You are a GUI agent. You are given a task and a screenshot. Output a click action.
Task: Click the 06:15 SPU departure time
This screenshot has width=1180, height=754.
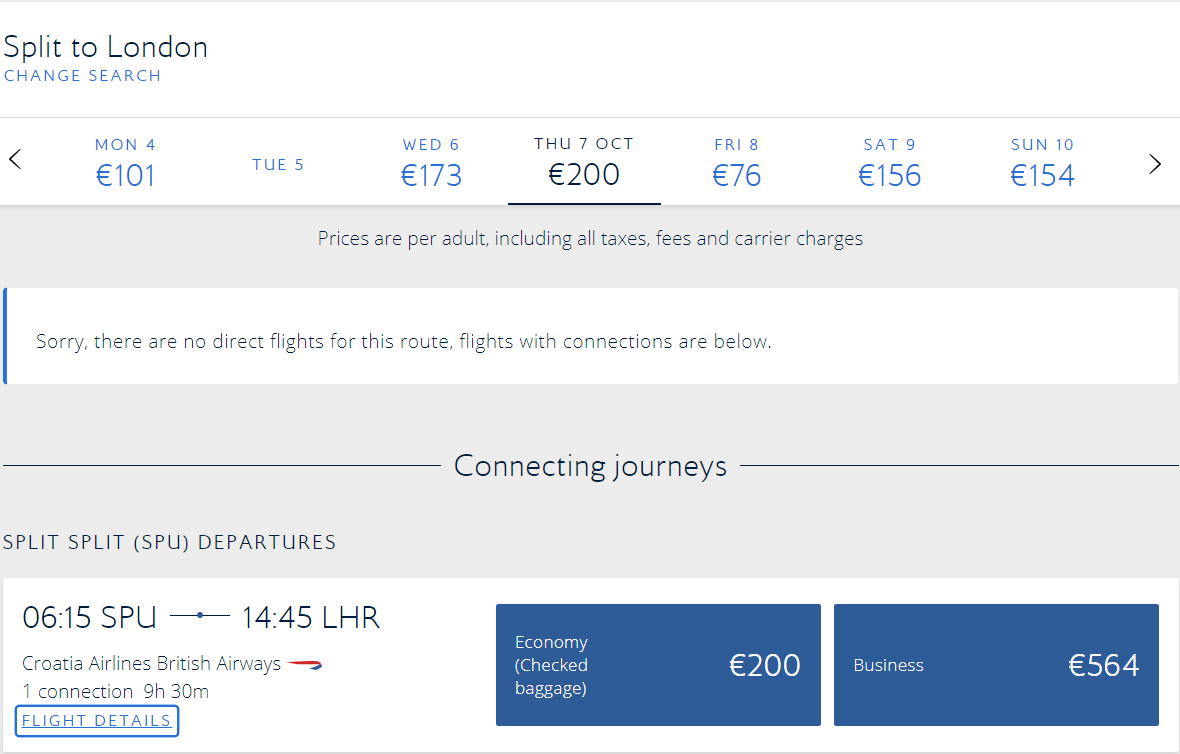click(x=90, y=617)
